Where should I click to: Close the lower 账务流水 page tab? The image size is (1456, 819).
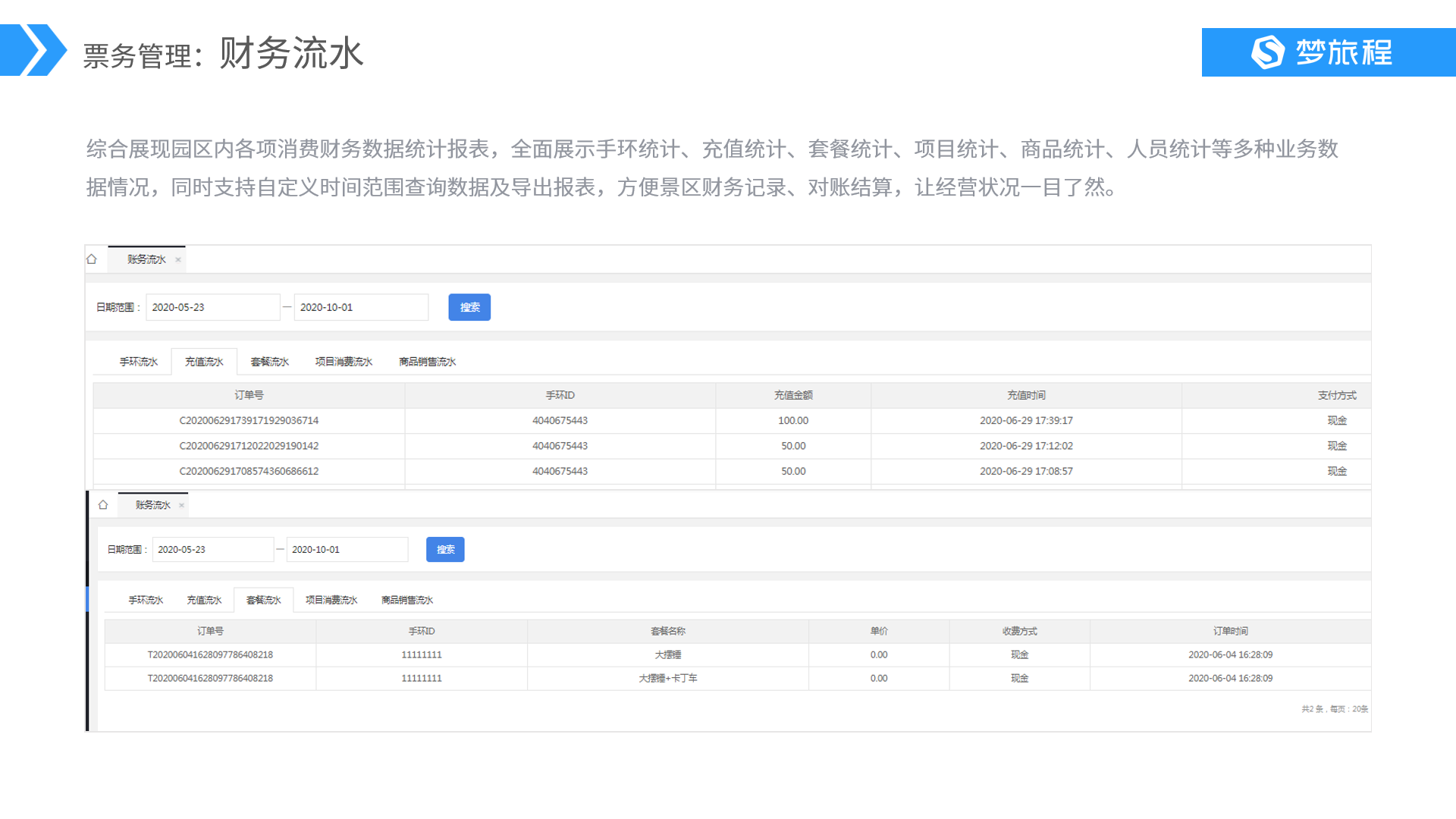pyautogui.click(x=181, y=505)
